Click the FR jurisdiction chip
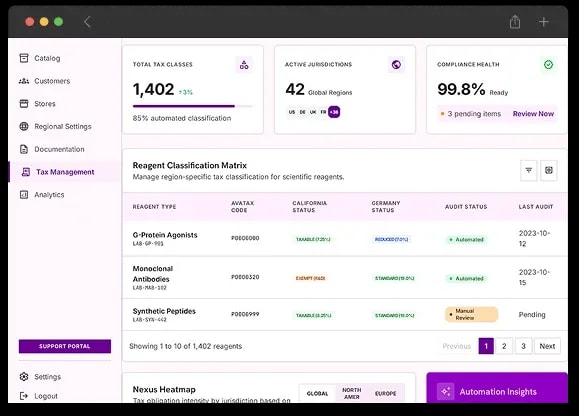The height and width of the screenshot is (416, 579). [x=323, y=112]
